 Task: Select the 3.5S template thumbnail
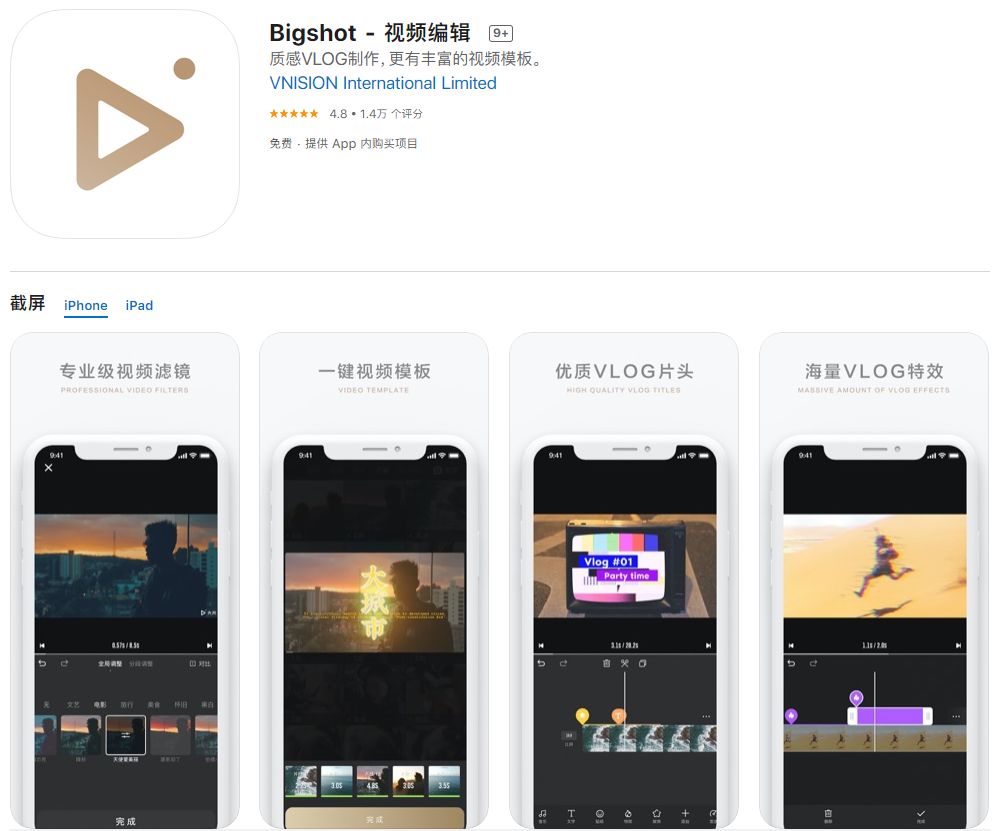coord(444,781)
